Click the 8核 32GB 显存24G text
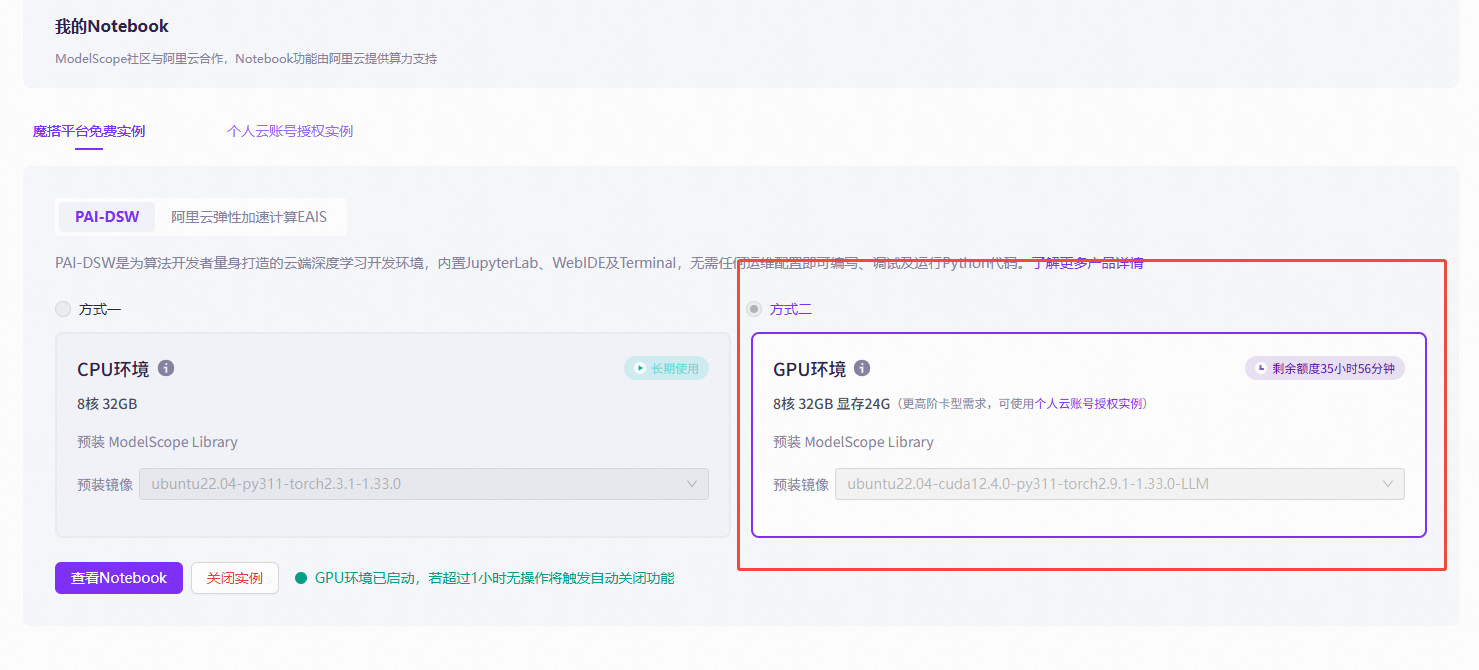The height and width of the screenshot is (670, 1479). [x=831, y=404]
